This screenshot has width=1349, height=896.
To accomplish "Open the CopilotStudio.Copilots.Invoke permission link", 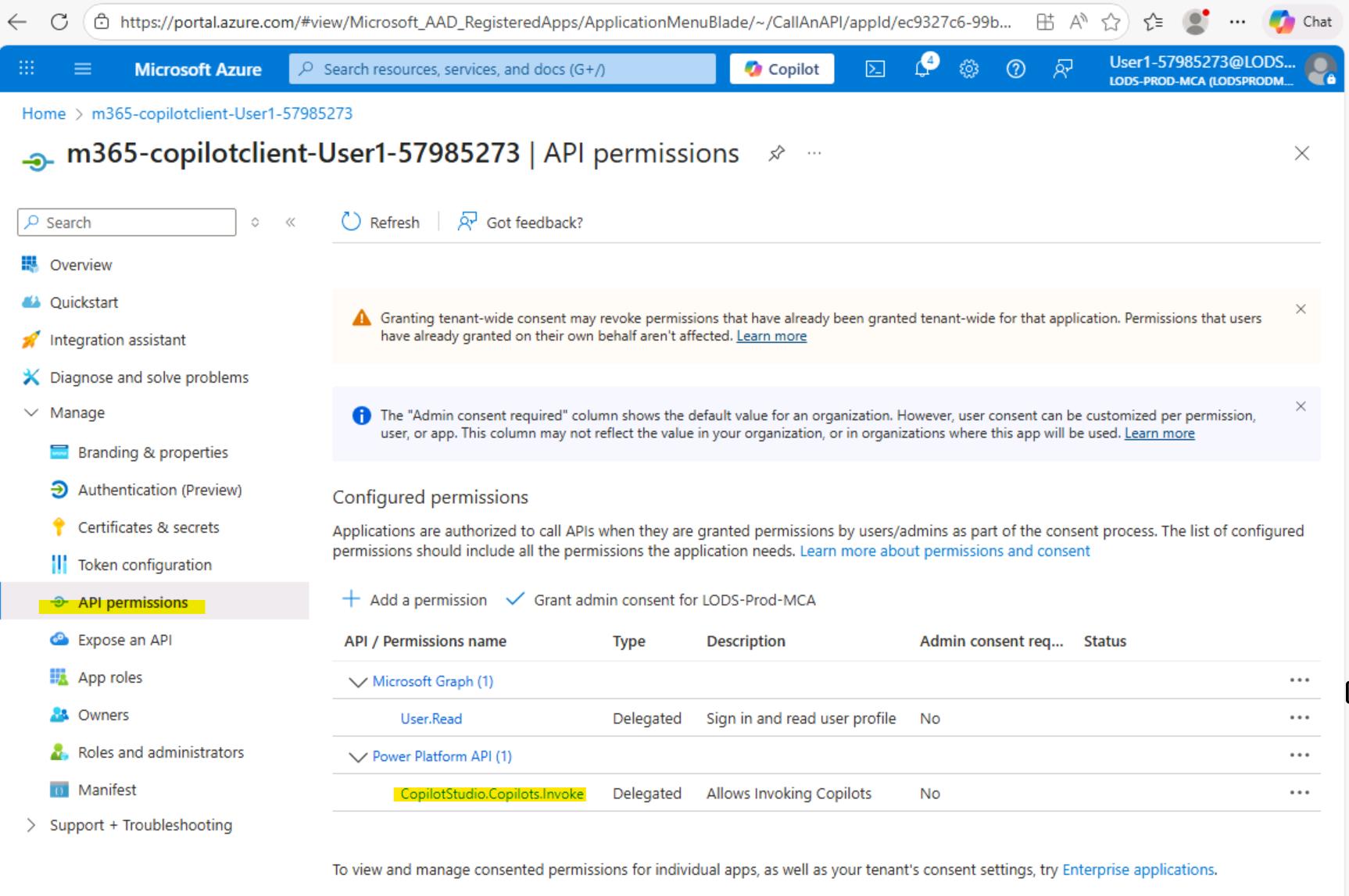I will tap(492, 794).
